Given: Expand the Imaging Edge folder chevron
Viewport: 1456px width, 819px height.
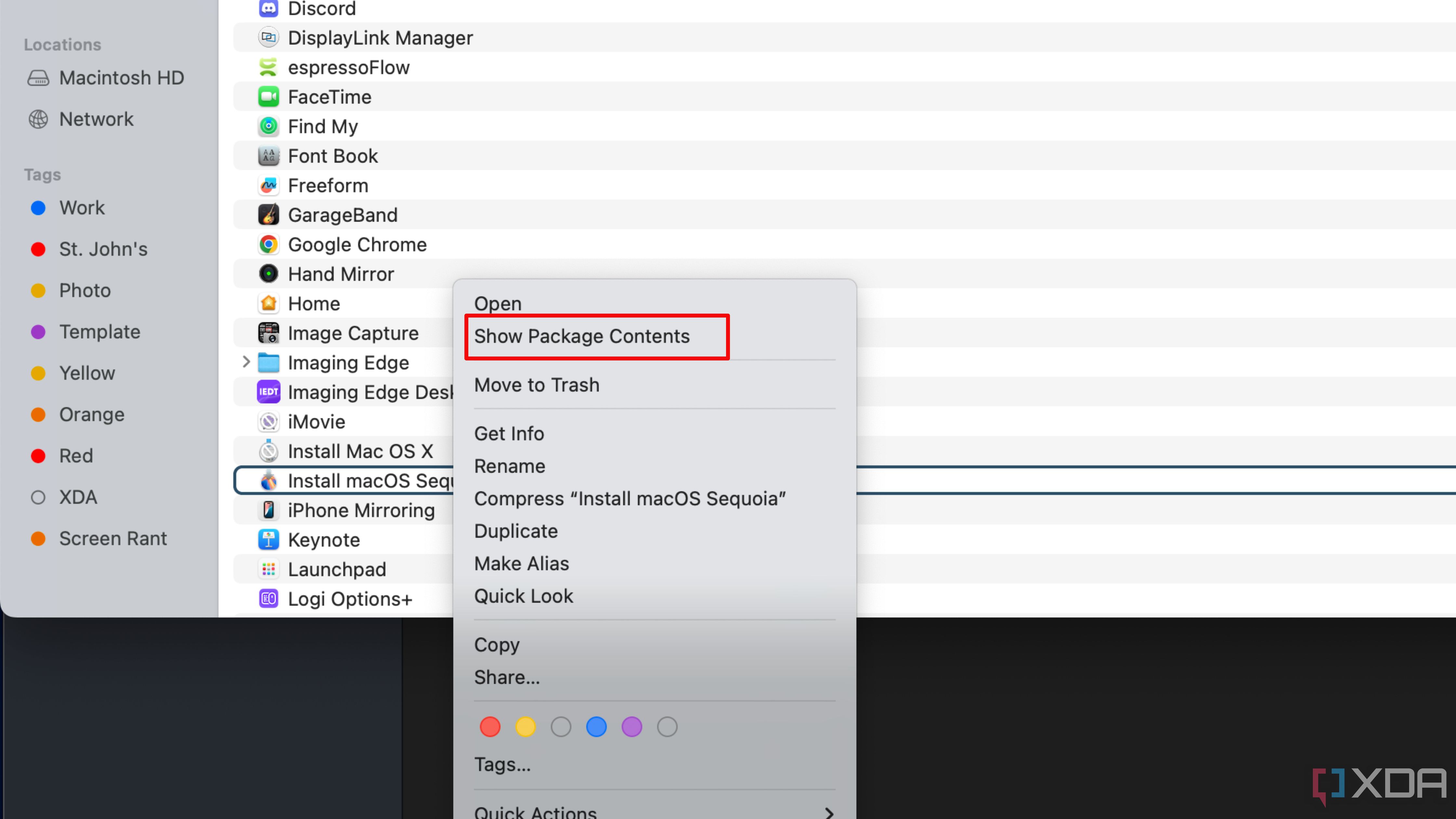Looking at the screenshot, I should pos(246,362).
